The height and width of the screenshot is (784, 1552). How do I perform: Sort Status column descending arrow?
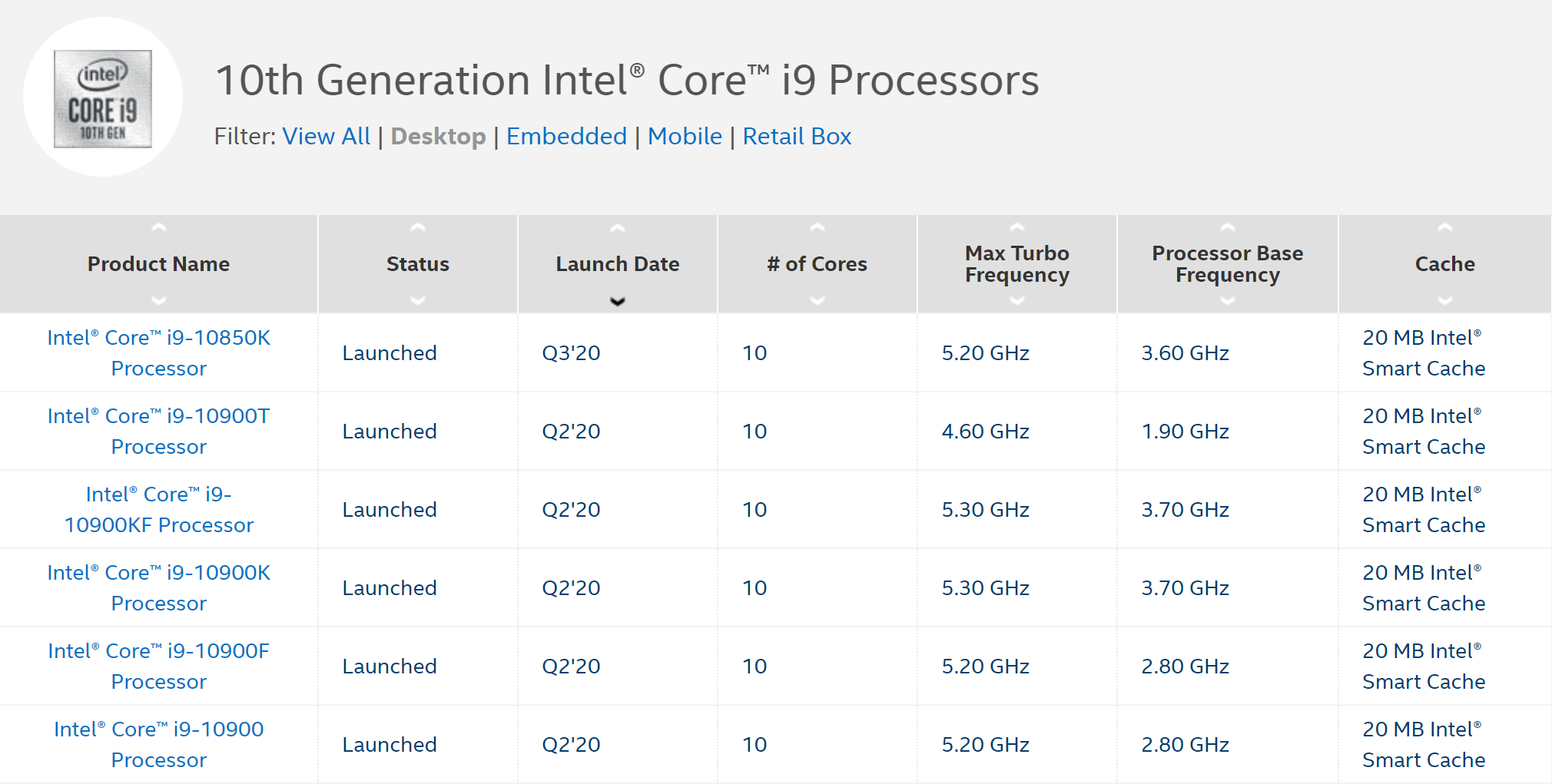(x=417, y=300)
